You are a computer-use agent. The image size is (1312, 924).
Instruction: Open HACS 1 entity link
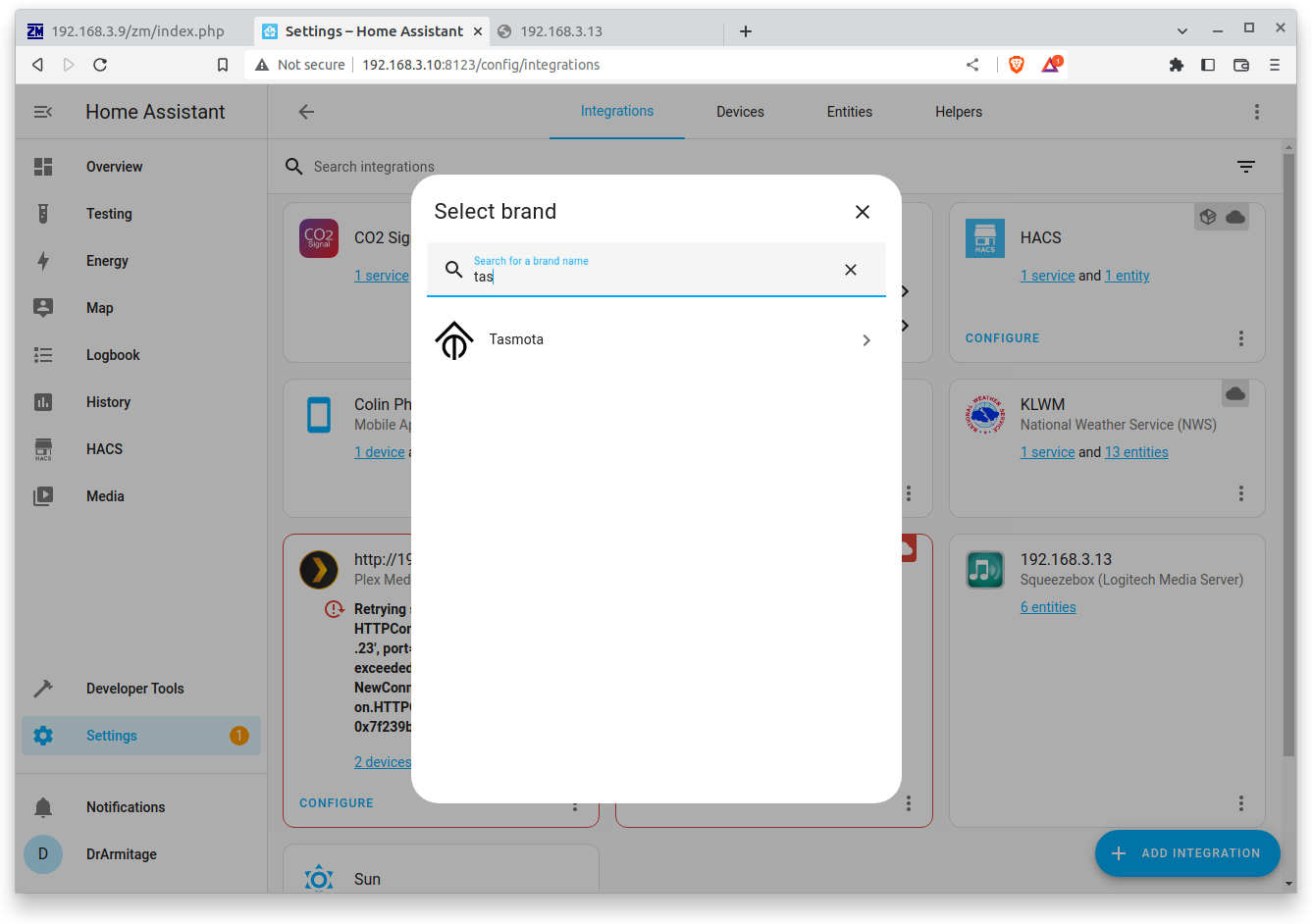coord(1127,276)
